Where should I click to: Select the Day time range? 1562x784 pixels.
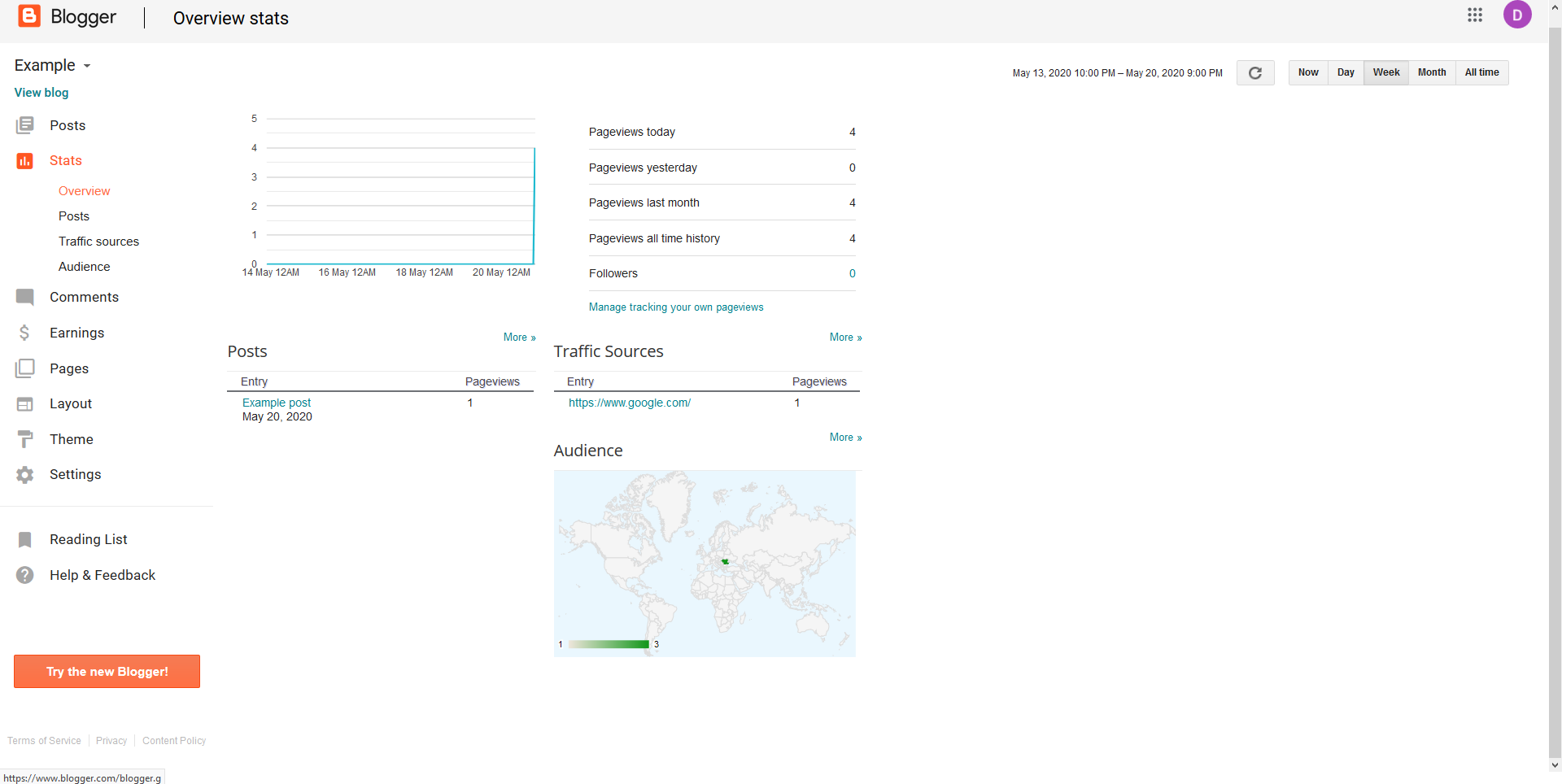(1346, 72)
